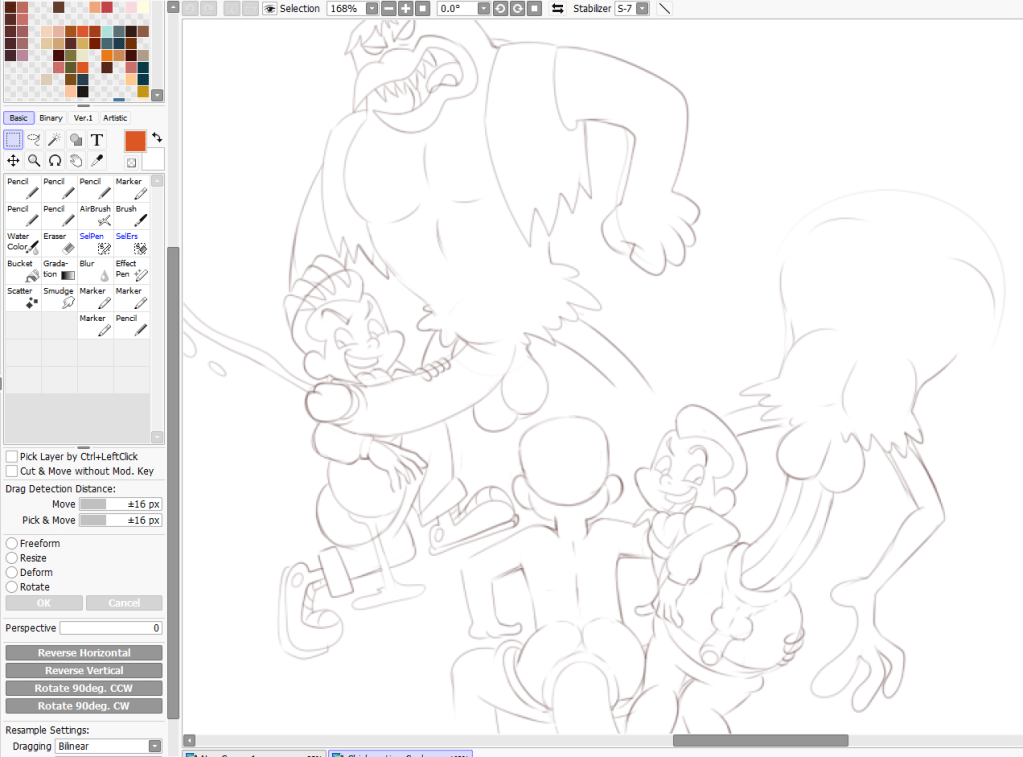Select the Text tool

[x=97, y=140]
